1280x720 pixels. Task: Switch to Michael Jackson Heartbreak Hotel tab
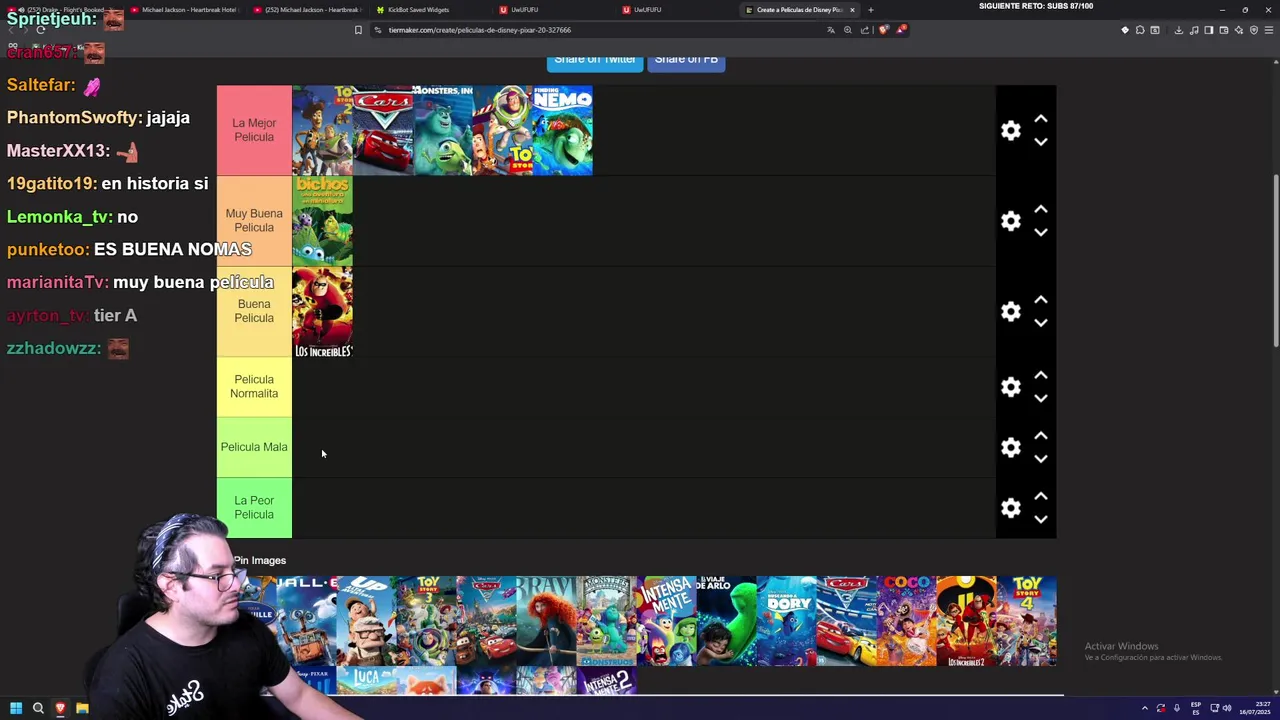183,10
